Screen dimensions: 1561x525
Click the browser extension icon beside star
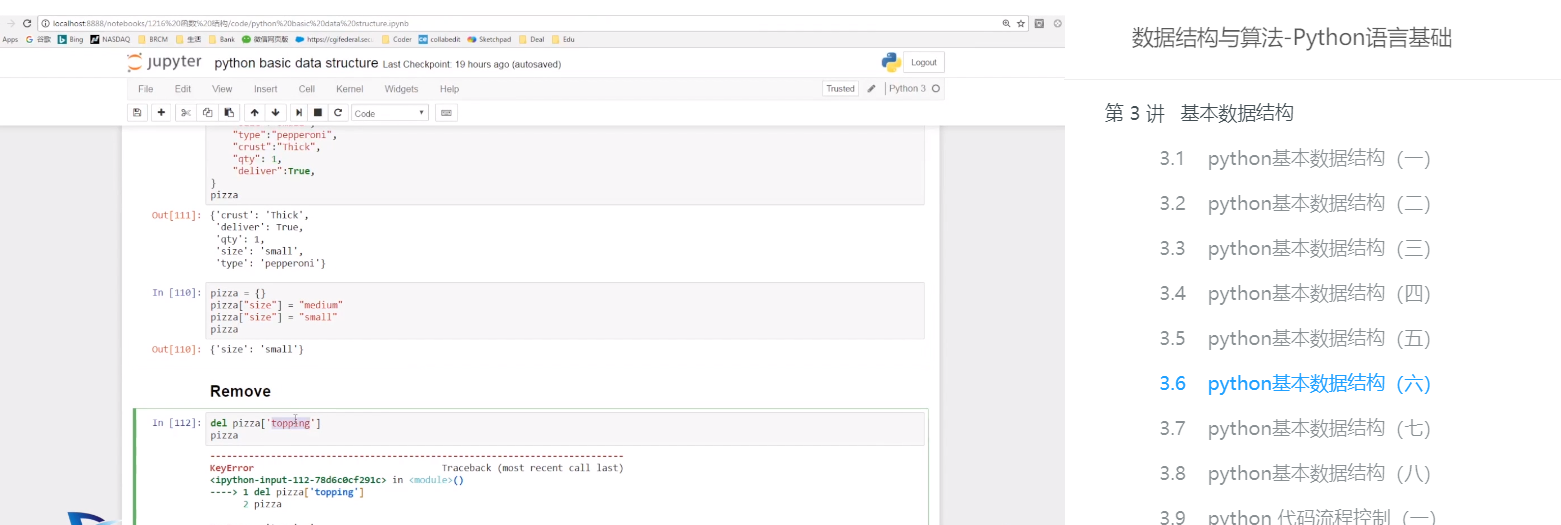coord(1039,22)
